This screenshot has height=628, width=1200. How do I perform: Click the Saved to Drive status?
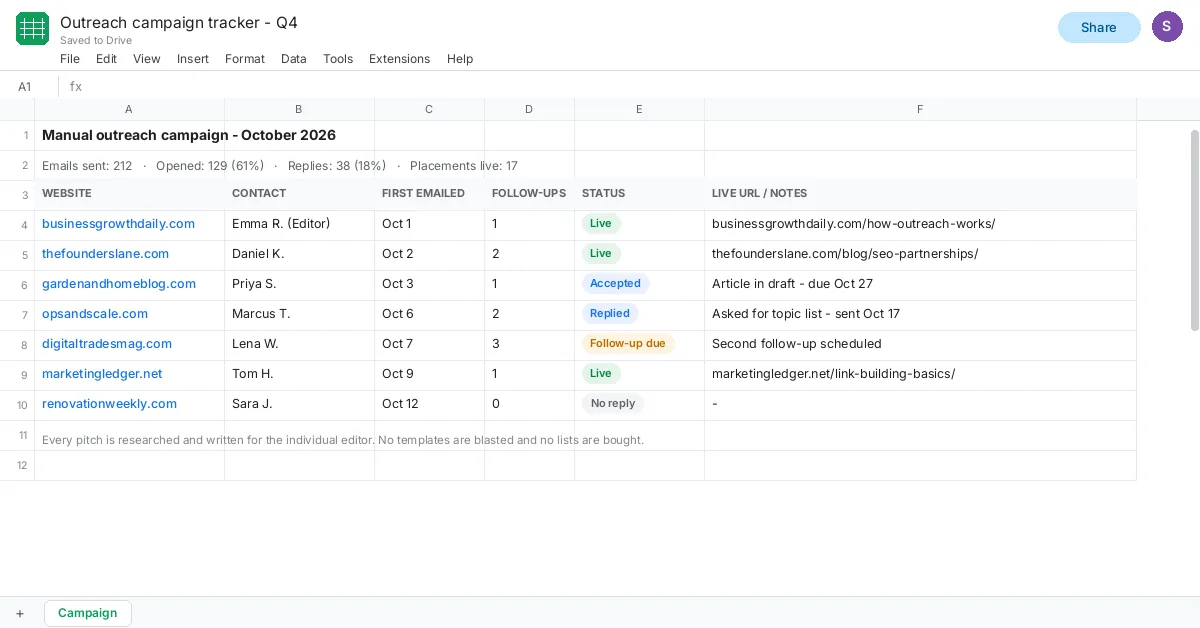coord(96,41)
